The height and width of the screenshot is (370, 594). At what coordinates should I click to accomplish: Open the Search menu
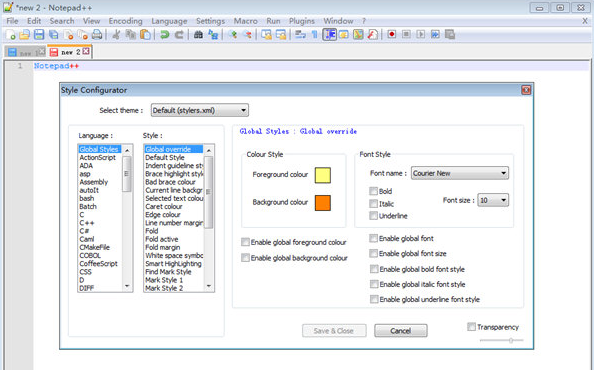pos(62,21)
